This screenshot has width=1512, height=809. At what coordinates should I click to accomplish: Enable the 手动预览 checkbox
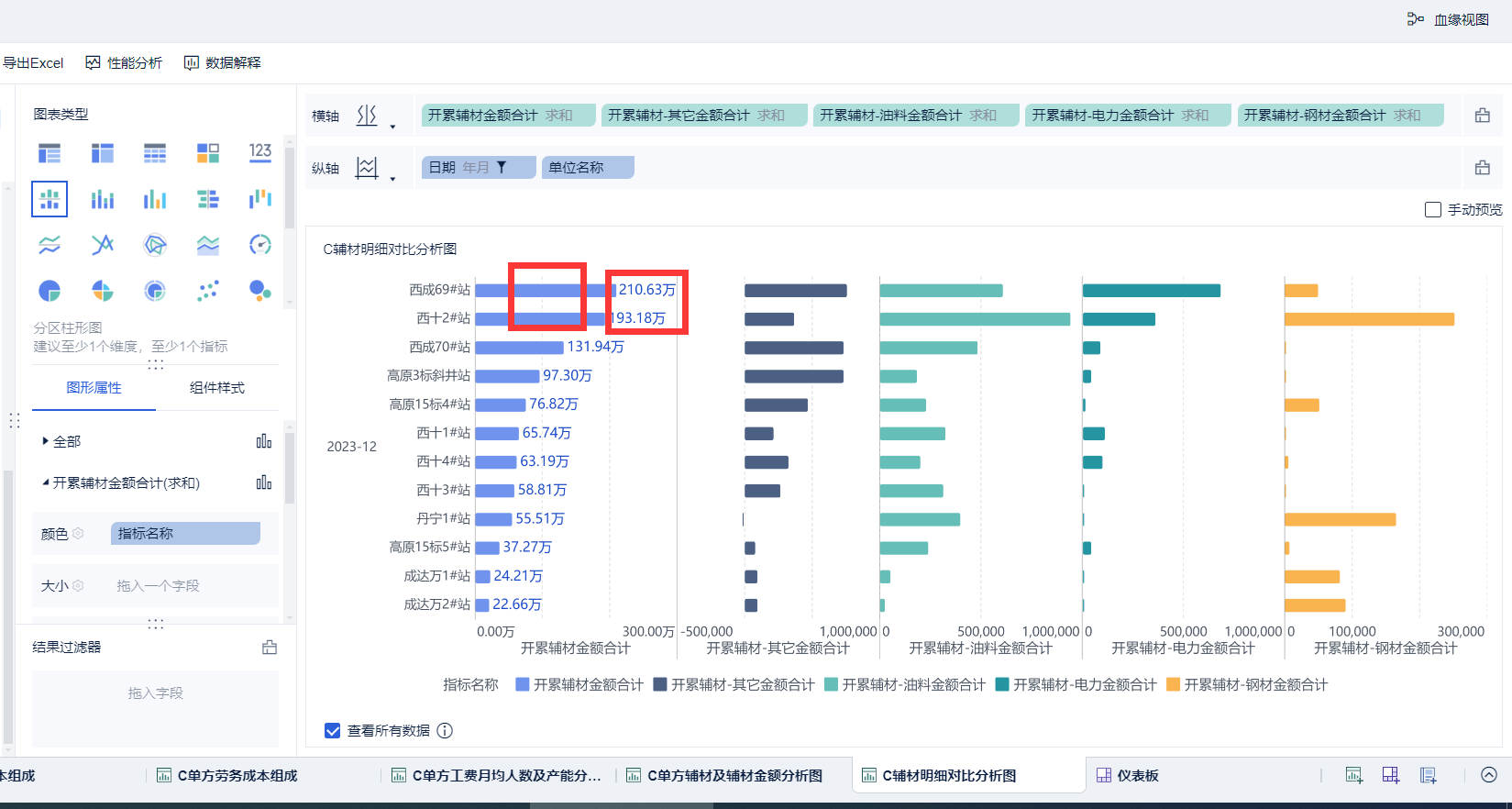[1433, 210]
